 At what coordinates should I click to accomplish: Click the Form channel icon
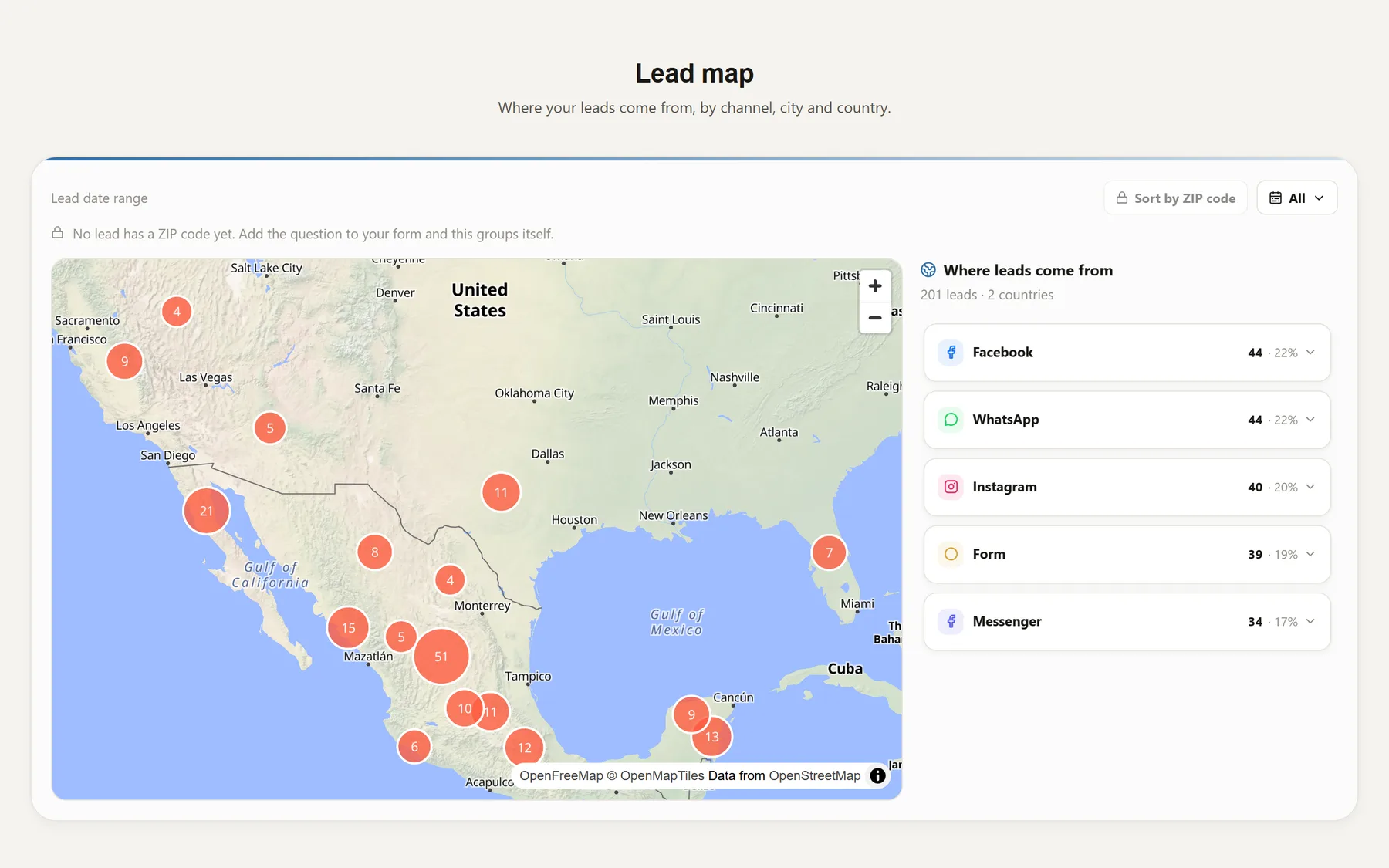[x=951, y=554]
